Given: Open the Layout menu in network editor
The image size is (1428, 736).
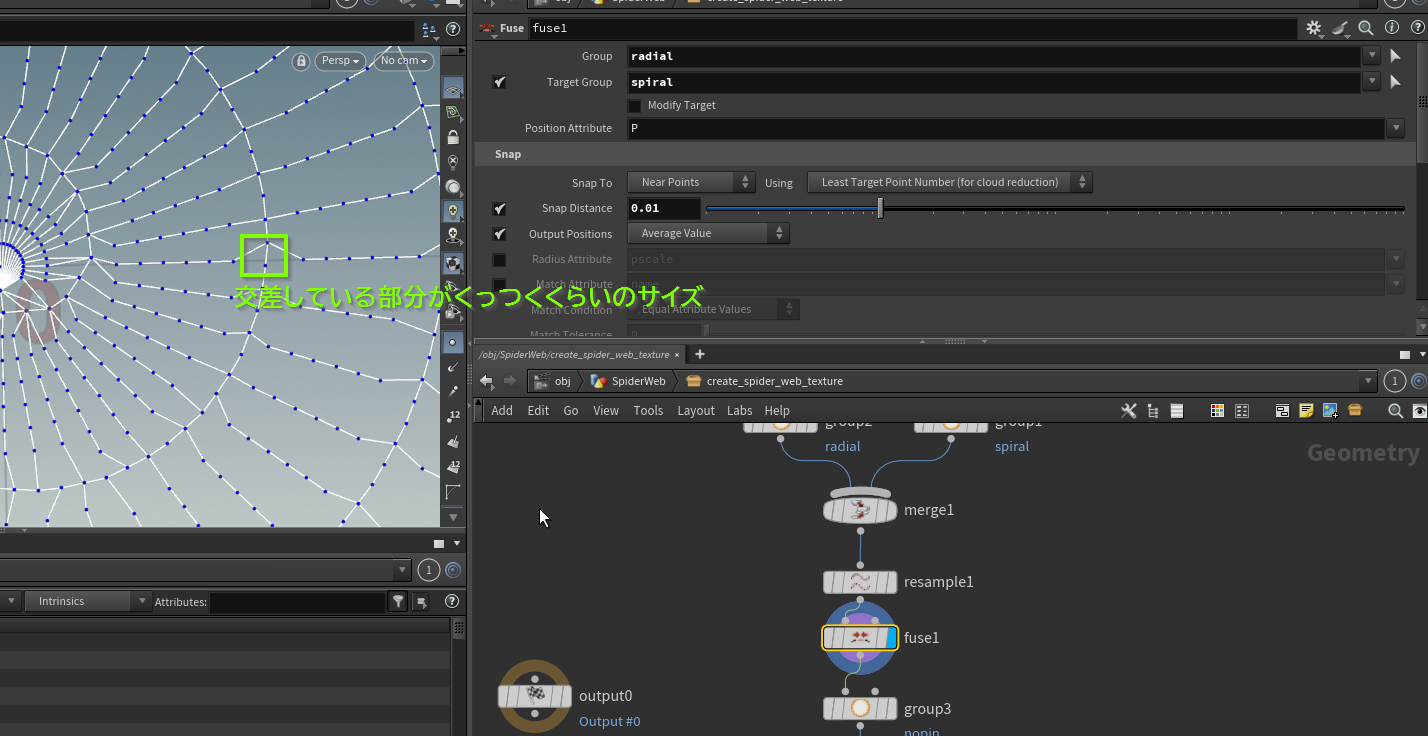Looking at the screenshot, I should [x=696, y=410].
